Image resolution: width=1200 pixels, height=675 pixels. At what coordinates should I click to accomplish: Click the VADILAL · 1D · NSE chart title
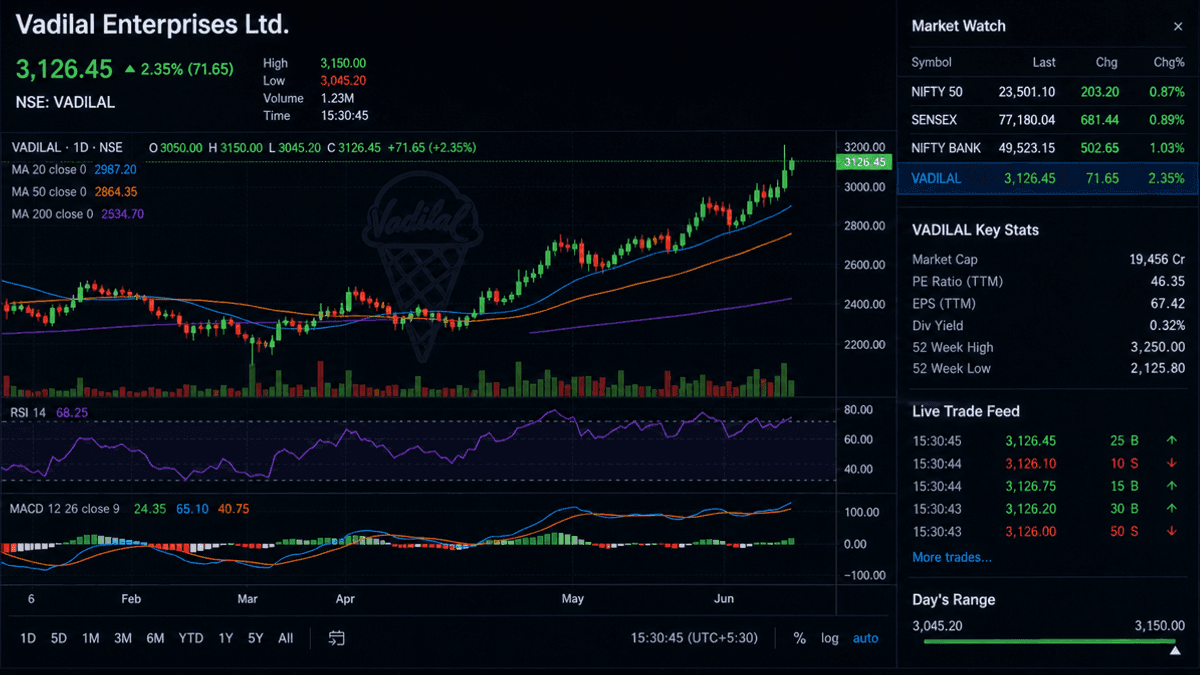coord(67,147)
